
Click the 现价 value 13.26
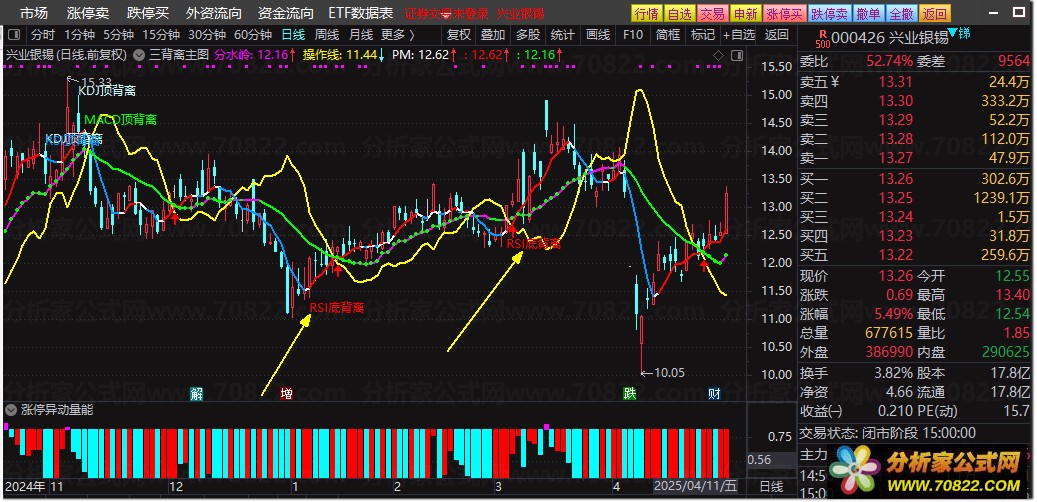pos(895,276)
